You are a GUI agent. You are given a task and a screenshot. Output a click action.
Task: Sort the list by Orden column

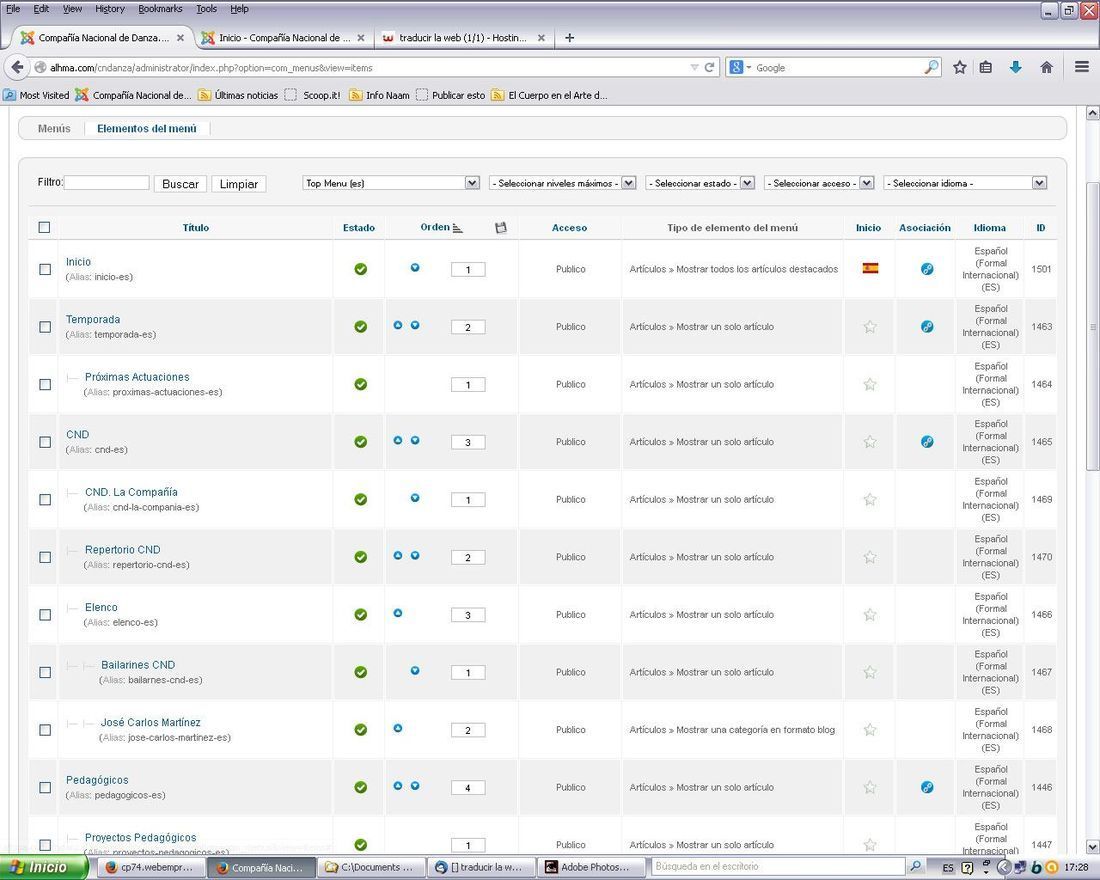coord(435,227)
